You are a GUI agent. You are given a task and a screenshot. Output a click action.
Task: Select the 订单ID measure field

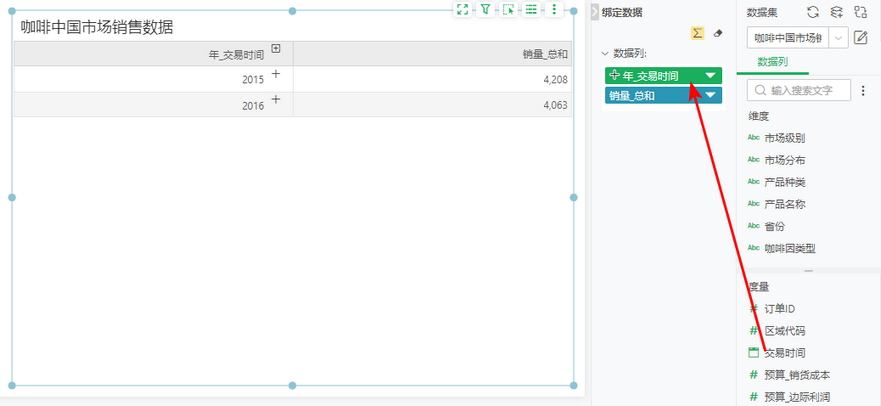click(x=780, y=308)
